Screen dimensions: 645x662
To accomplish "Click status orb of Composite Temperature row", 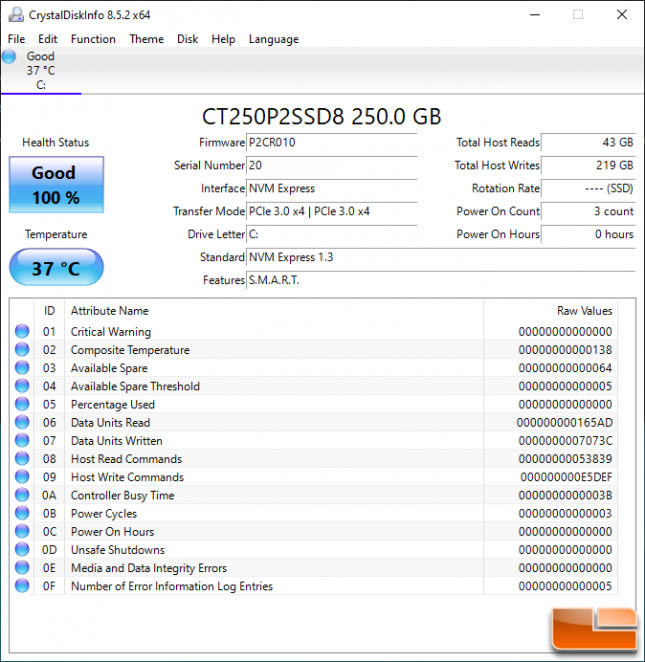I will [22, 350].
